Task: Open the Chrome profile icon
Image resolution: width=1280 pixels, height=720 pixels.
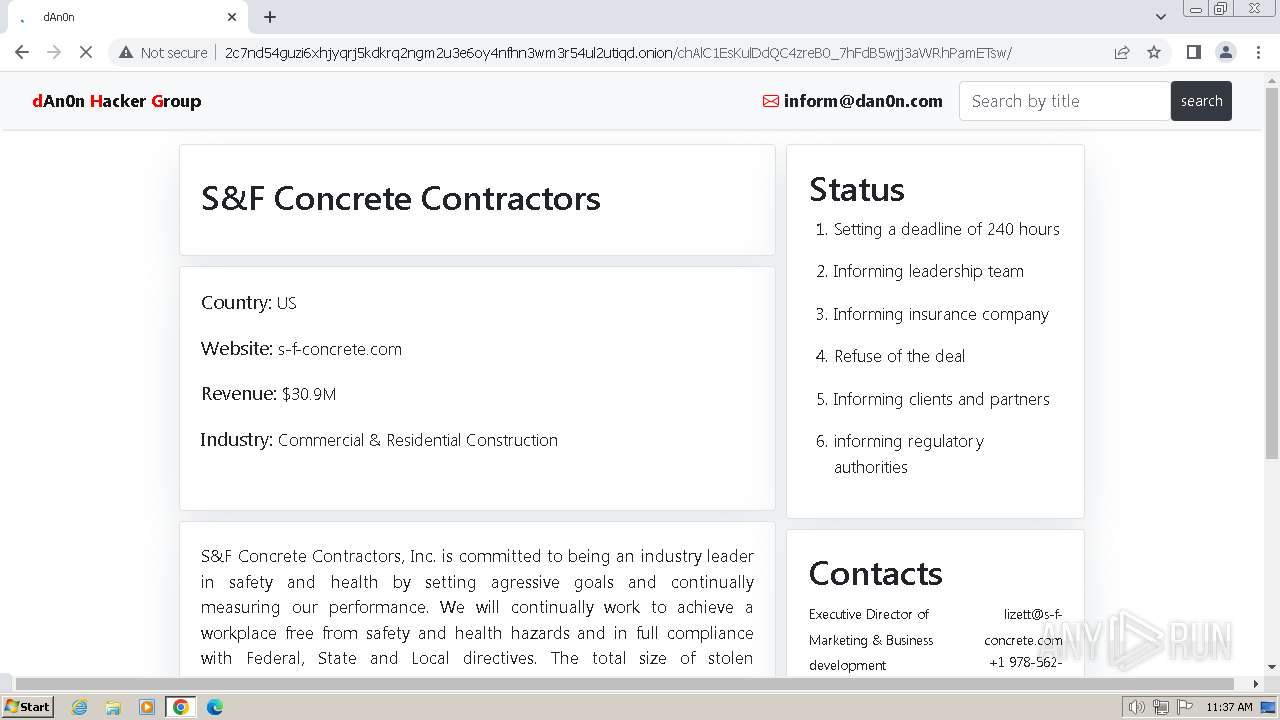Action: tap(1225, 52)
